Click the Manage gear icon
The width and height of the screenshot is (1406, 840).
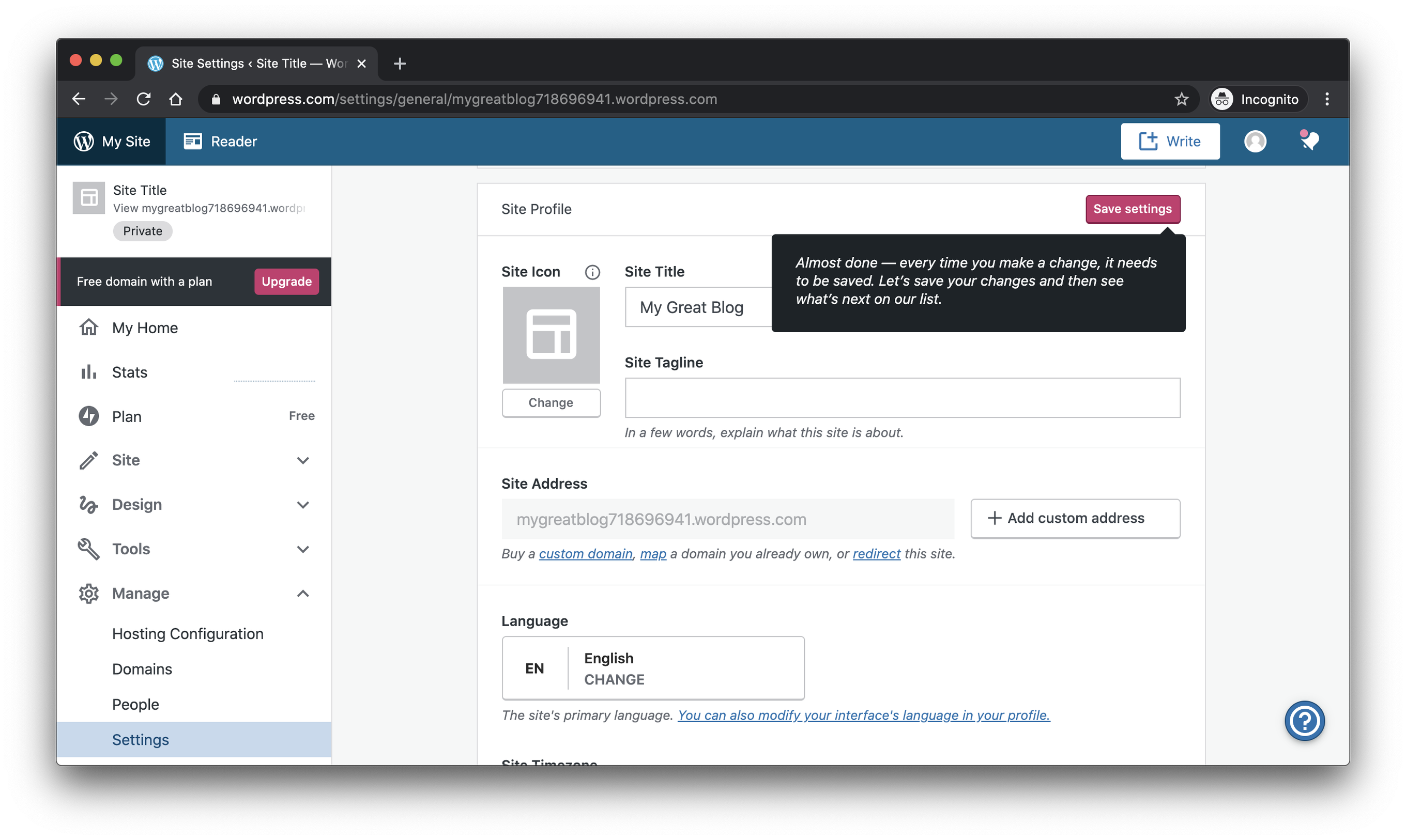88,593
